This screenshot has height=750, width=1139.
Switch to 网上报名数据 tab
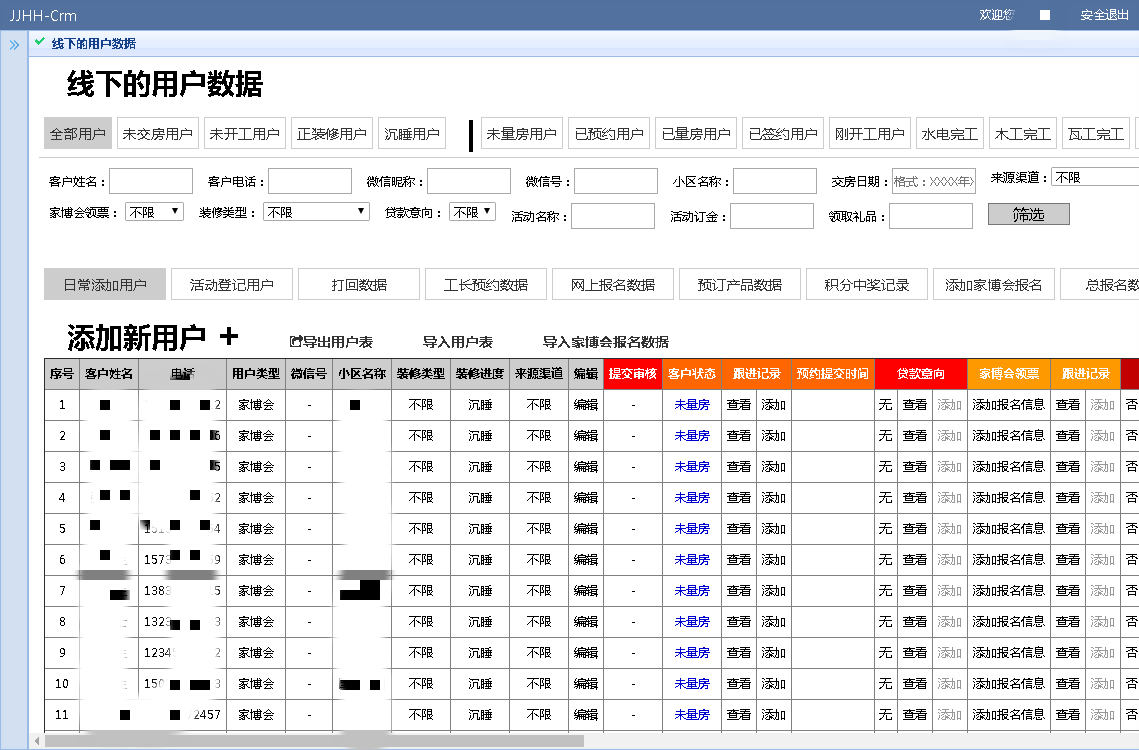[612, 284]
